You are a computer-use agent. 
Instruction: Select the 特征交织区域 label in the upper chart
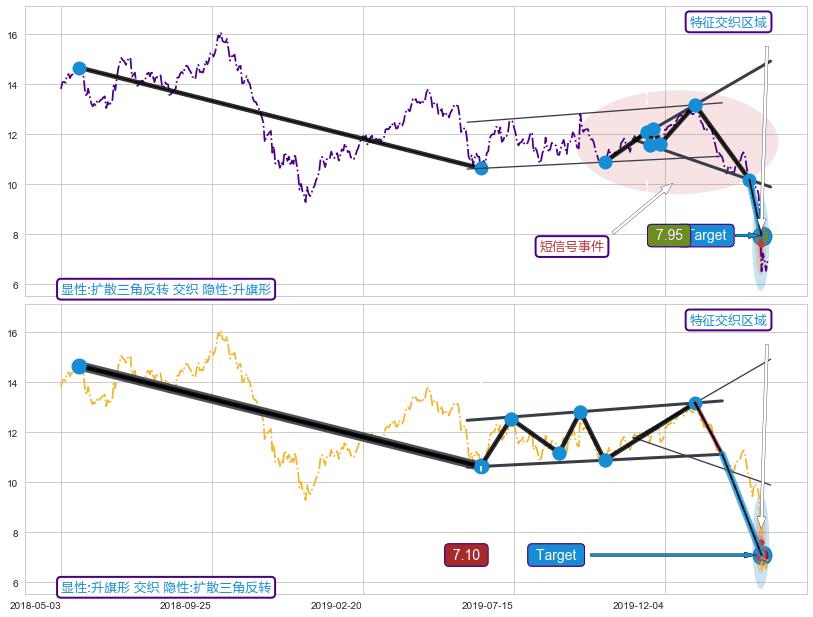[x=730, y=22]
